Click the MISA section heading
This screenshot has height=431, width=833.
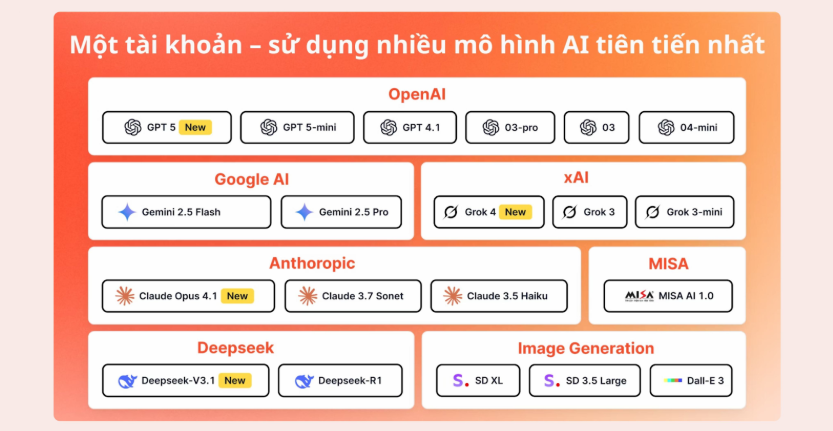(x=668, y=263)
